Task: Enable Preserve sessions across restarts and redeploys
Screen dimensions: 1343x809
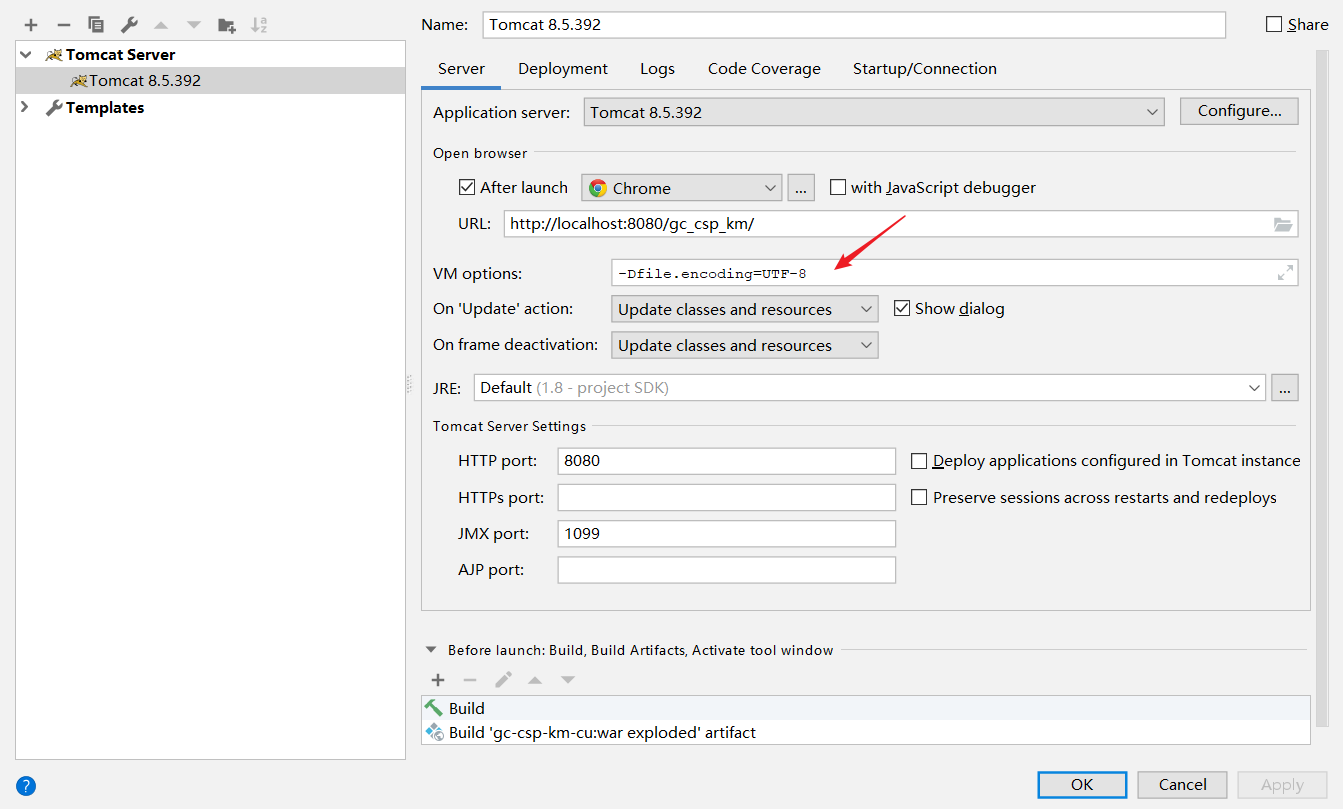Action: click(x=919, y=497)
